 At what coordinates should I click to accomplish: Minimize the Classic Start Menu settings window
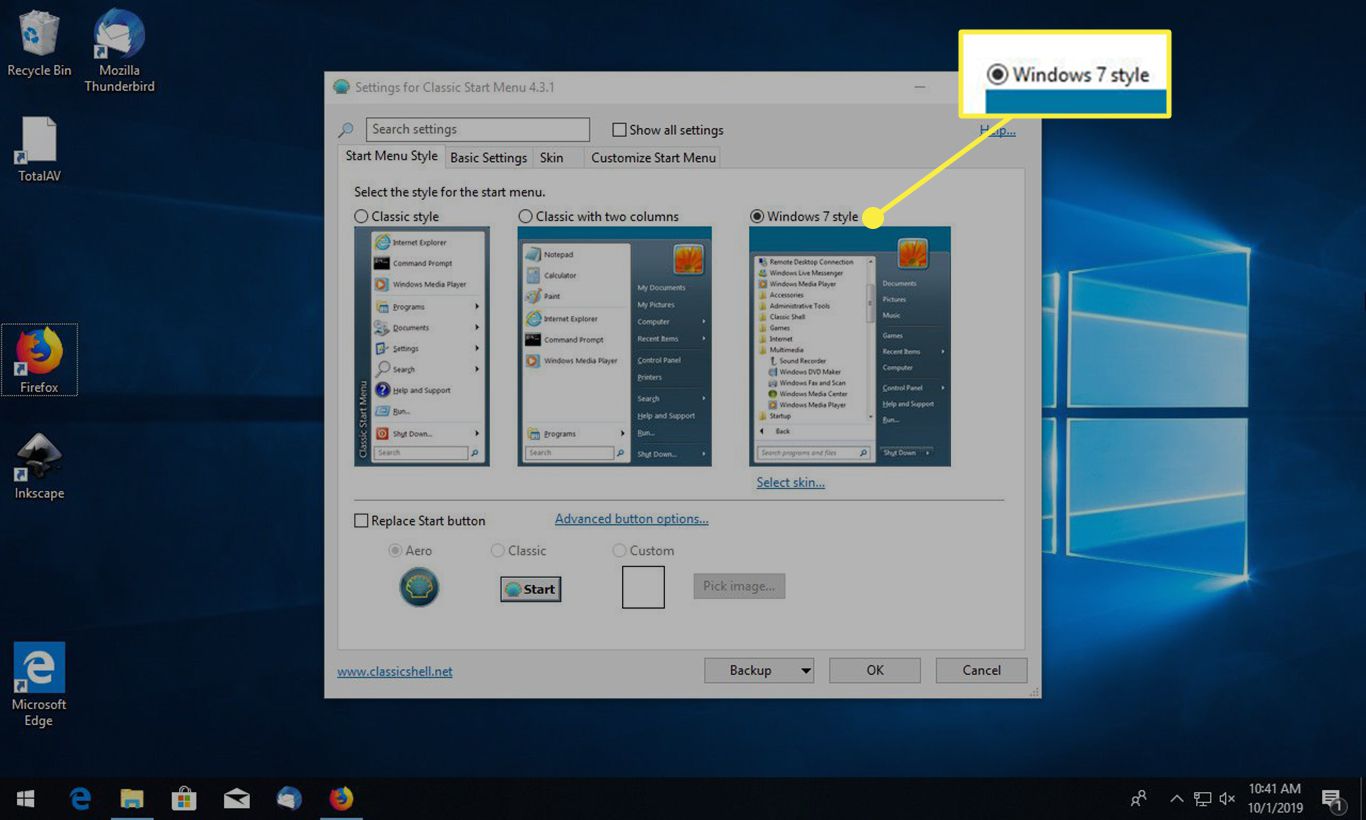(918, 87)
